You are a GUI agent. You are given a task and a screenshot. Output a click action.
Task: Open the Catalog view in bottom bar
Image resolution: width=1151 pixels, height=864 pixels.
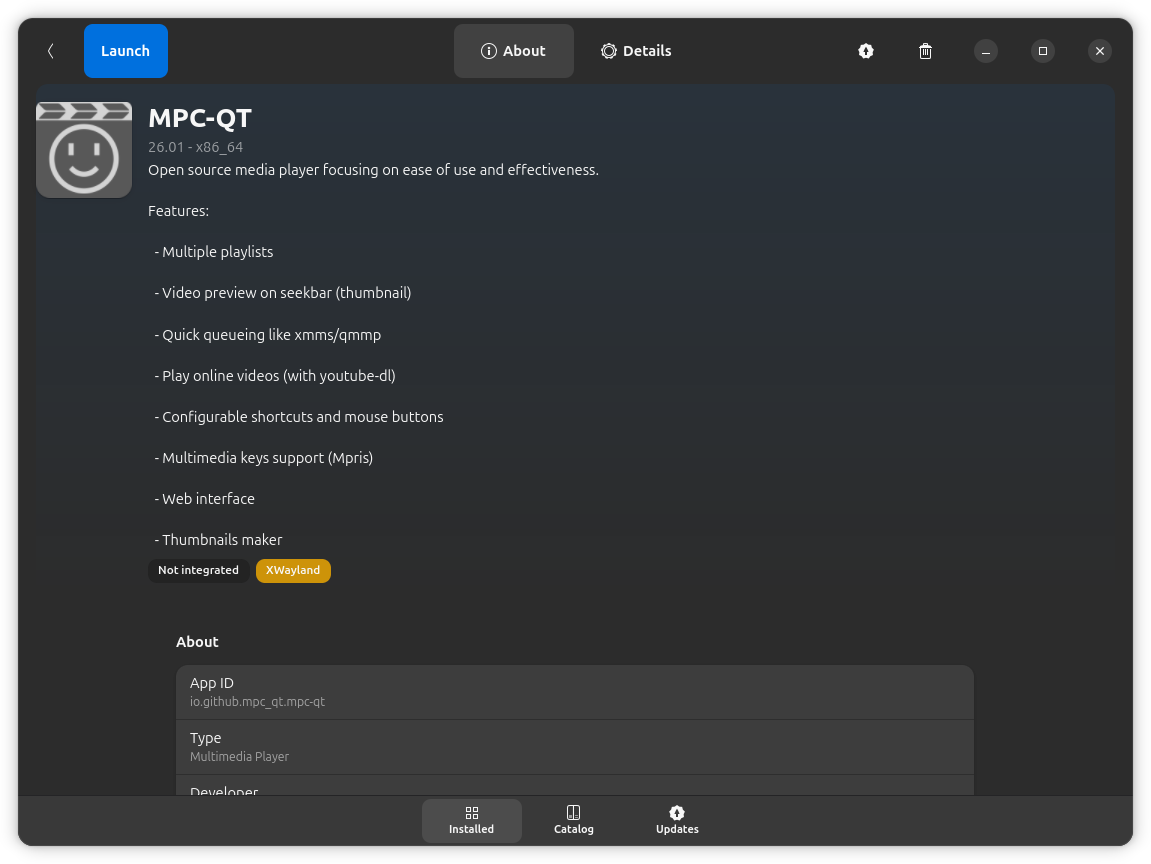[x=573, y=820]
